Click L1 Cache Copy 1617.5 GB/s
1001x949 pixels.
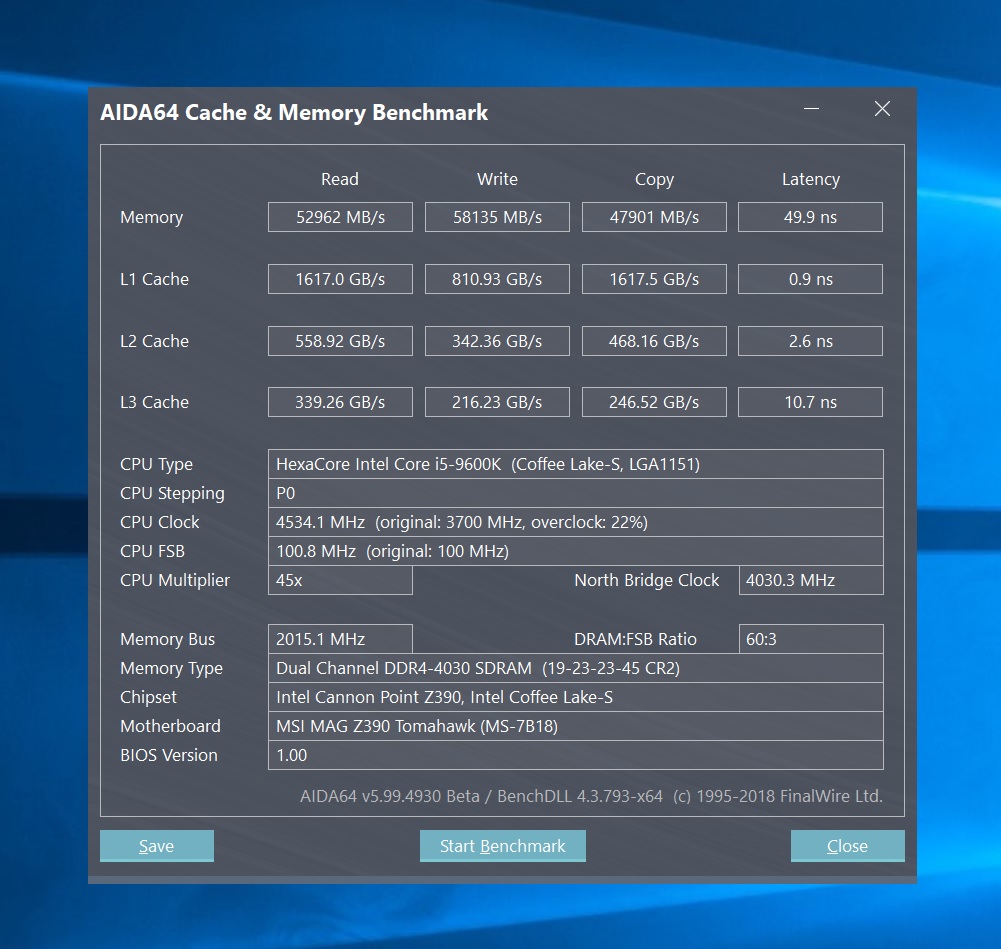pyautogui.click(x=654, y=279)
